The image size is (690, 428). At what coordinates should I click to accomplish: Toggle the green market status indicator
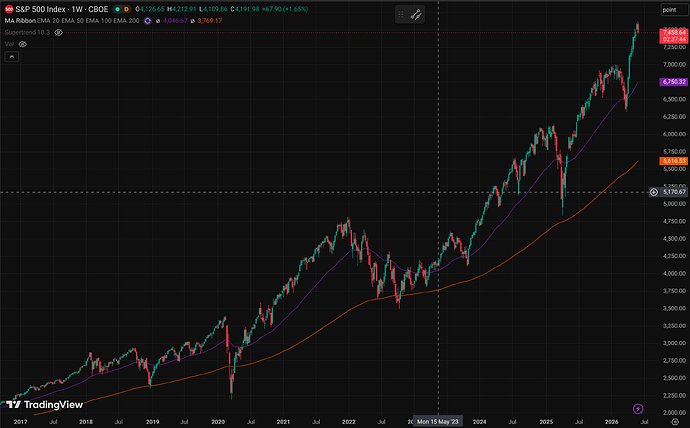117,9
